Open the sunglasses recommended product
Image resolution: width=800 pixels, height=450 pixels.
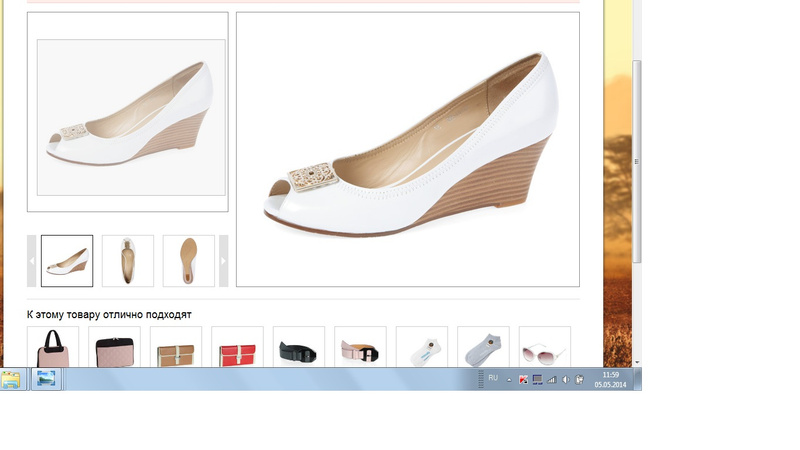click(545, 348)
